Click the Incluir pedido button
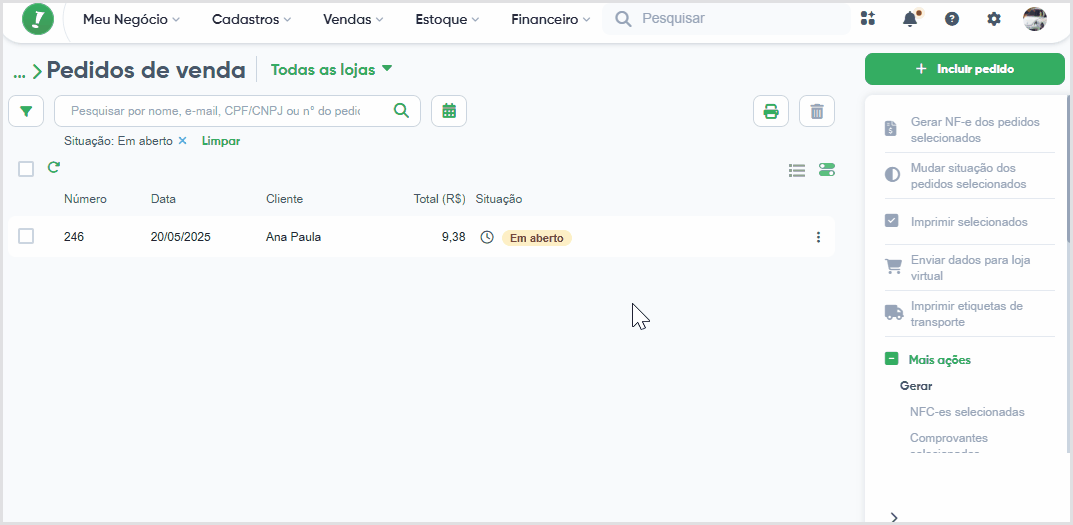The image size is (1073, 525). click(x=965, y=69)
